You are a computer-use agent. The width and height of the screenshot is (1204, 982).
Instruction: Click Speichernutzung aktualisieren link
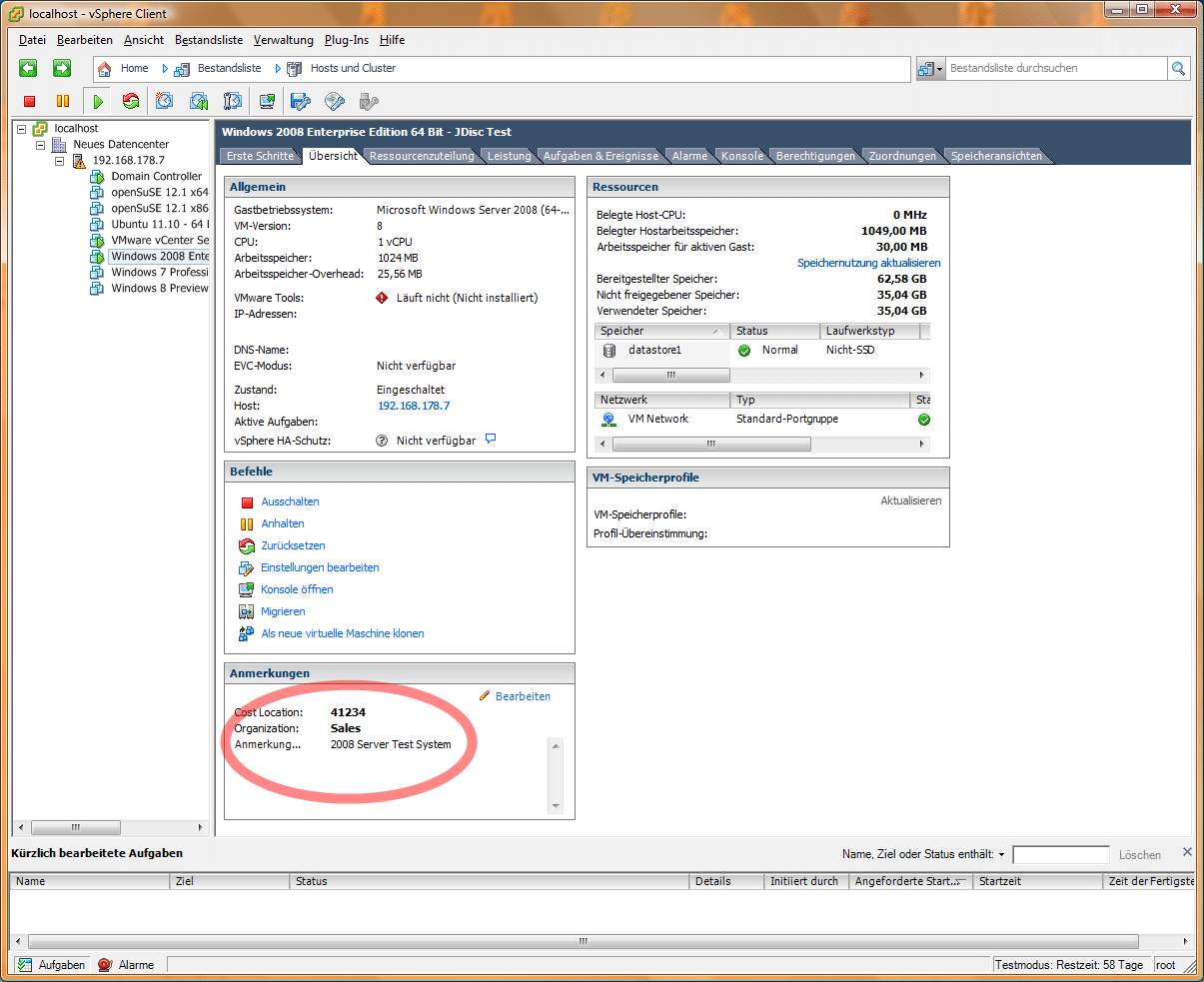click(x=868, y=263)
